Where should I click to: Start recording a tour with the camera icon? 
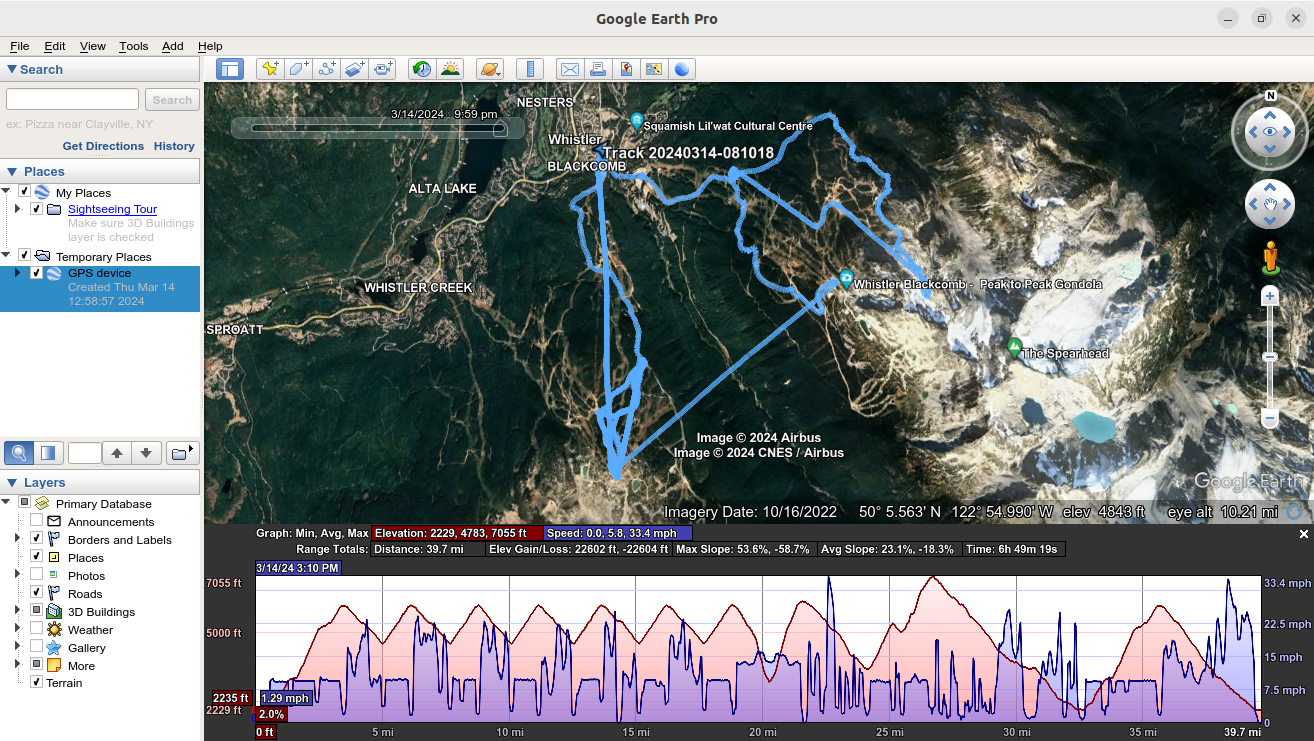(384, 69)
